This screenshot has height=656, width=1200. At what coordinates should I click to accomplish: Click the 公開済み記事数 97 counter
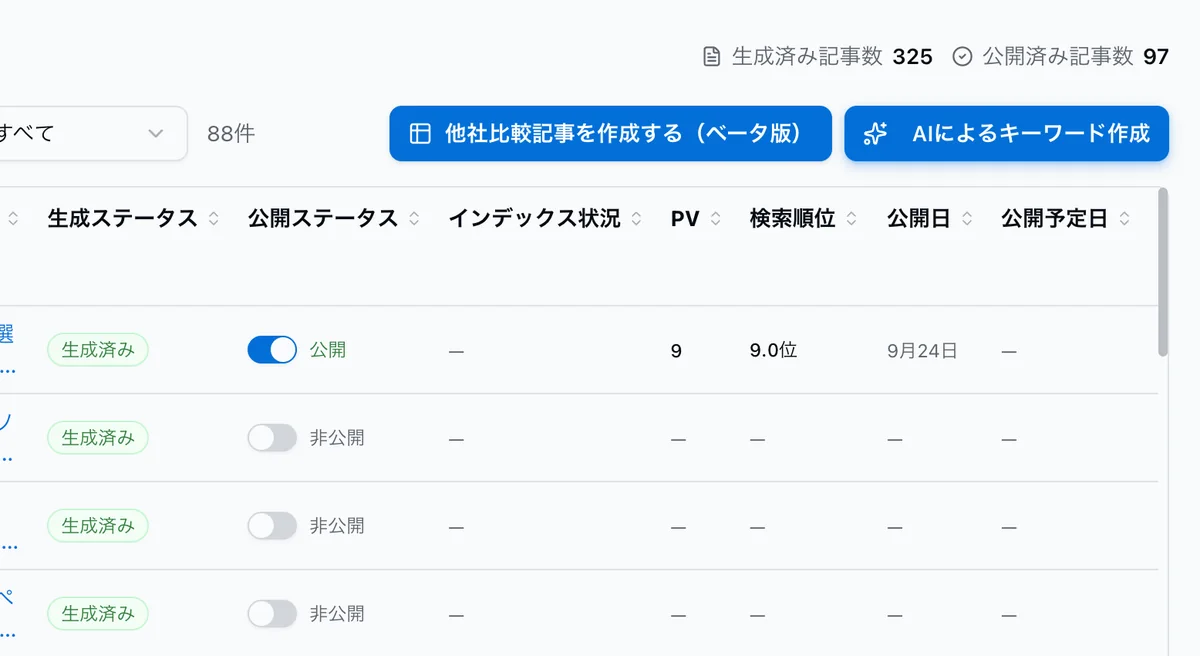tap(1061, 57)
